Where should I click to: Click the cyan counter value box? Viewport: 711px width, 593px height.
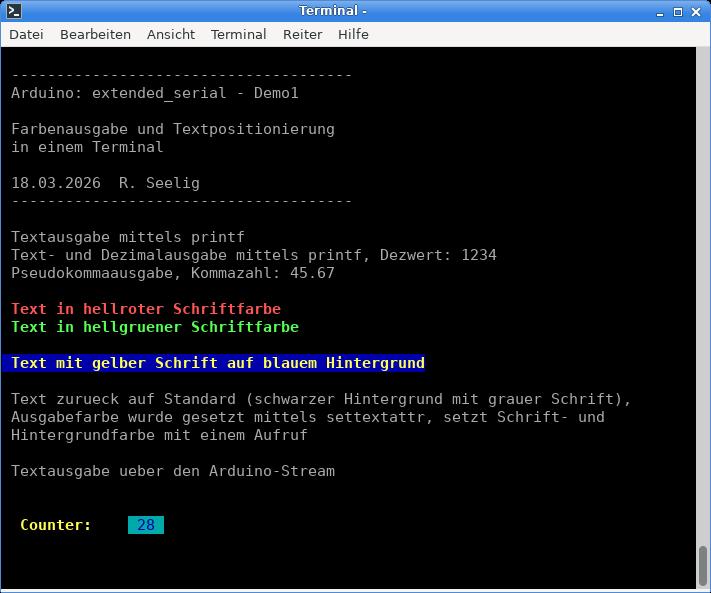pyautogui.click(x=146, y=525)
